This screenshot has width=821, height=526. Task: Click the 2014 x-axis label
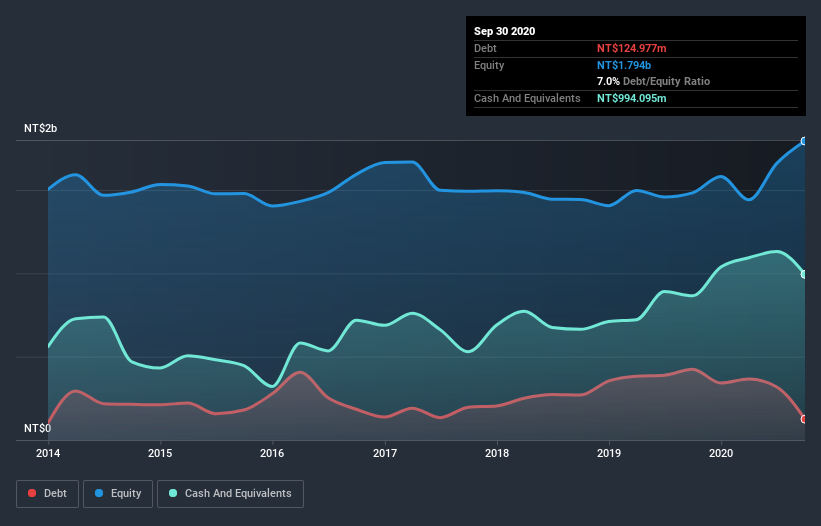pyautogui.click(x=48, y=453)
